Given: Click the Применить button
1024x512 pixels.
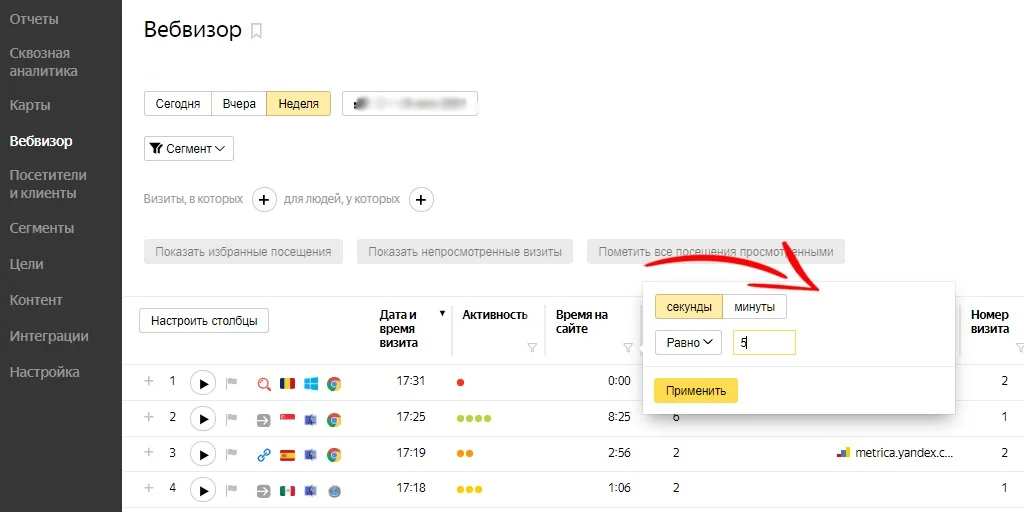Looking at the screenshot, I should point(696,391).
